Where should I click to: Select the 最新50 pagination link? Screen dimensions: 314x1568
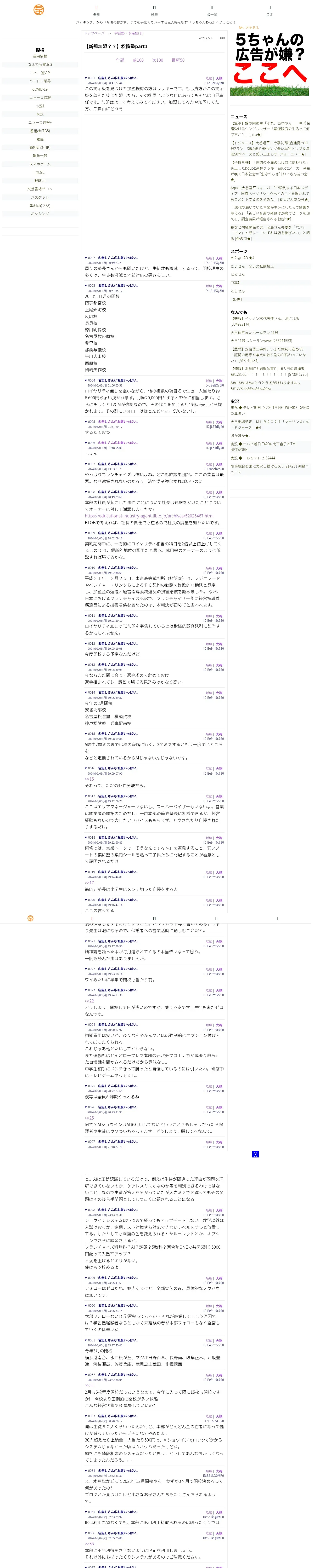pyautogui.click(x=178, y=60)
